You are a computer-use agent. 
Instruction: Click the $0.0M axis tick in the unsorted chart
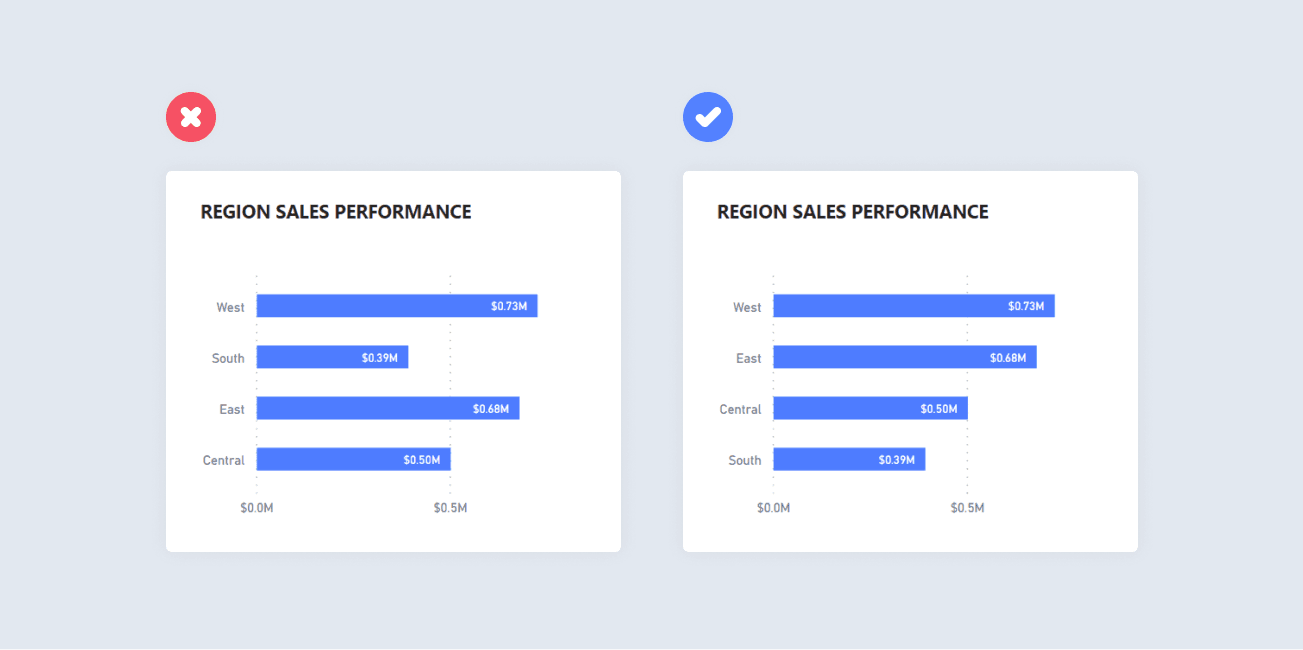pos(257,508)
